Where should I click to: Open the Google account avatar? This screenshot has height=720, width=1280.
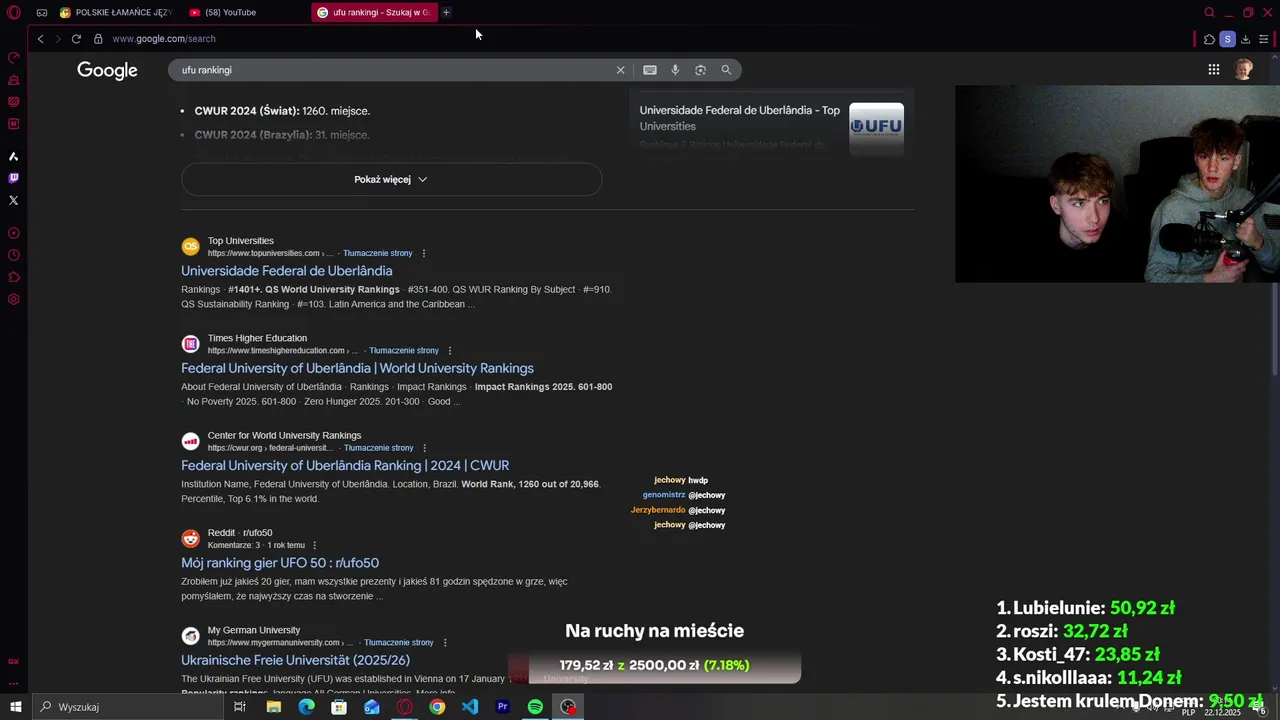click(1243, 70)
